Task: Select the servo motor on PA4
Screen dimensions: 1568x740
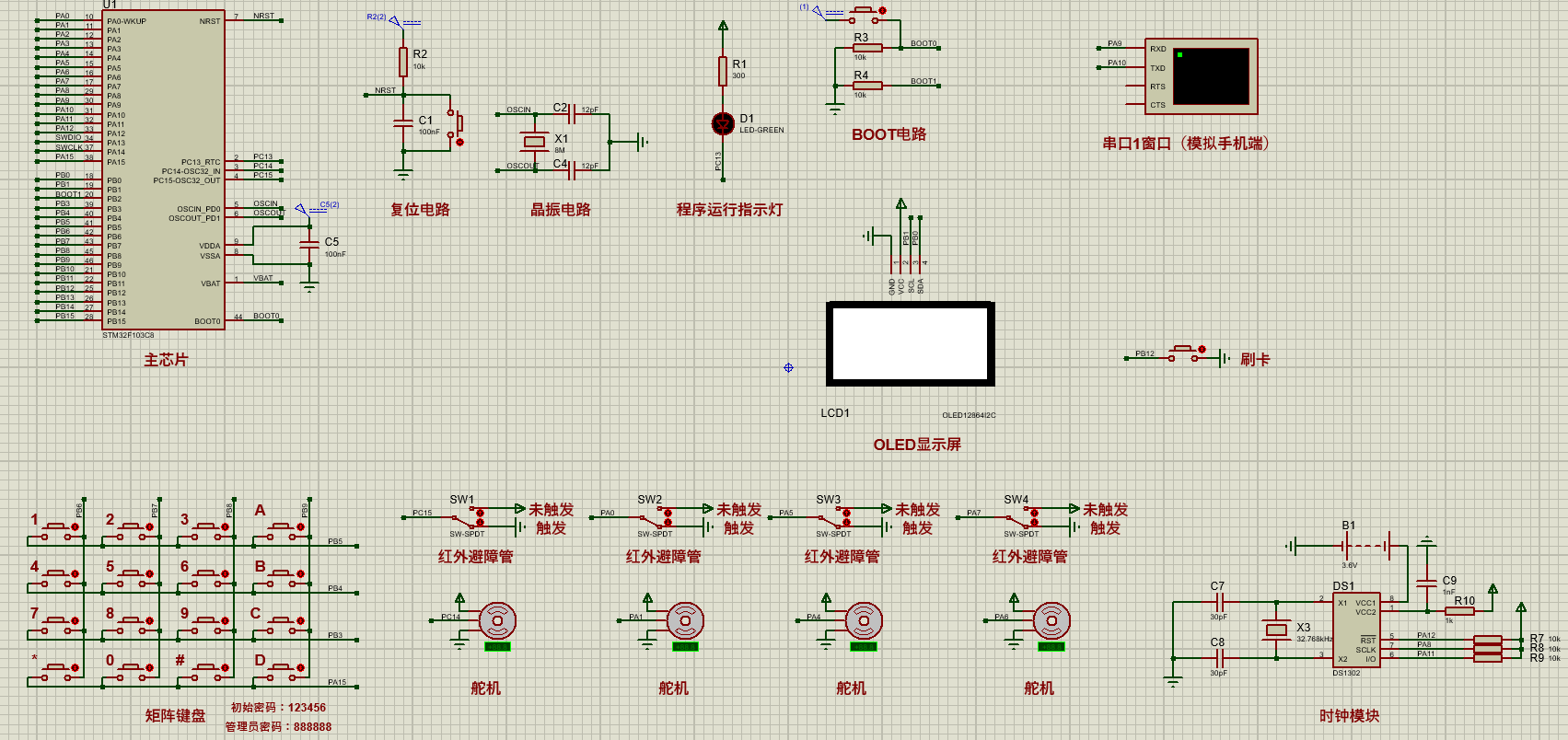Action: (864, 621)
